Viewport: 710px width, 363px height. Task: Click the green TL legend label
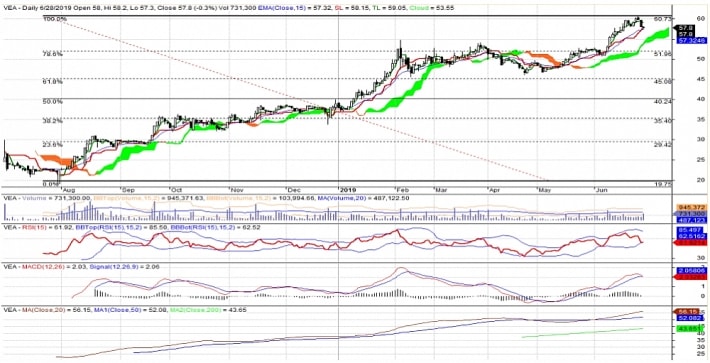point(377,8)
